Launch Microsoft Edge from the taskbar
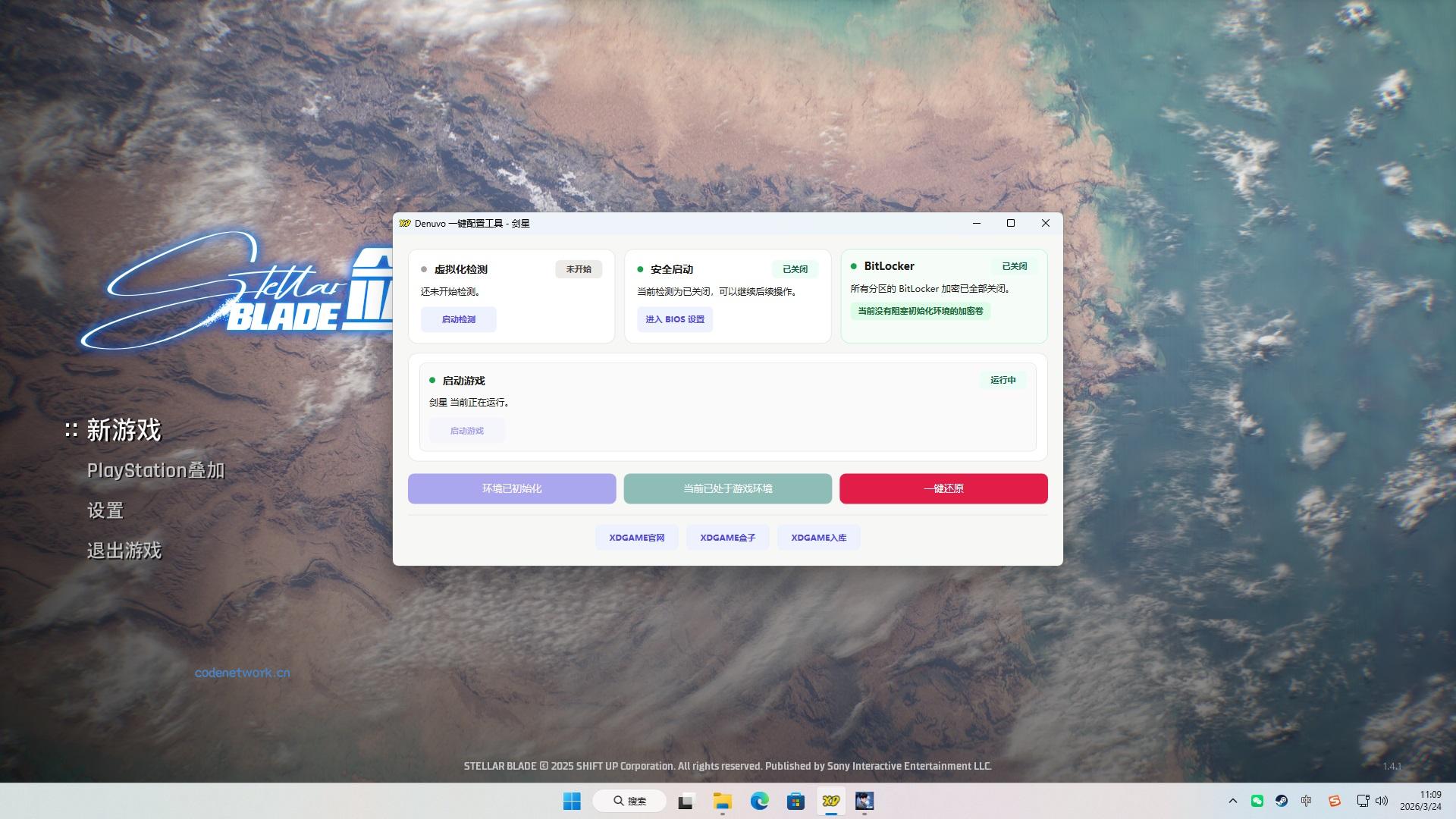The image size is (1456, 819). point(759,801)
